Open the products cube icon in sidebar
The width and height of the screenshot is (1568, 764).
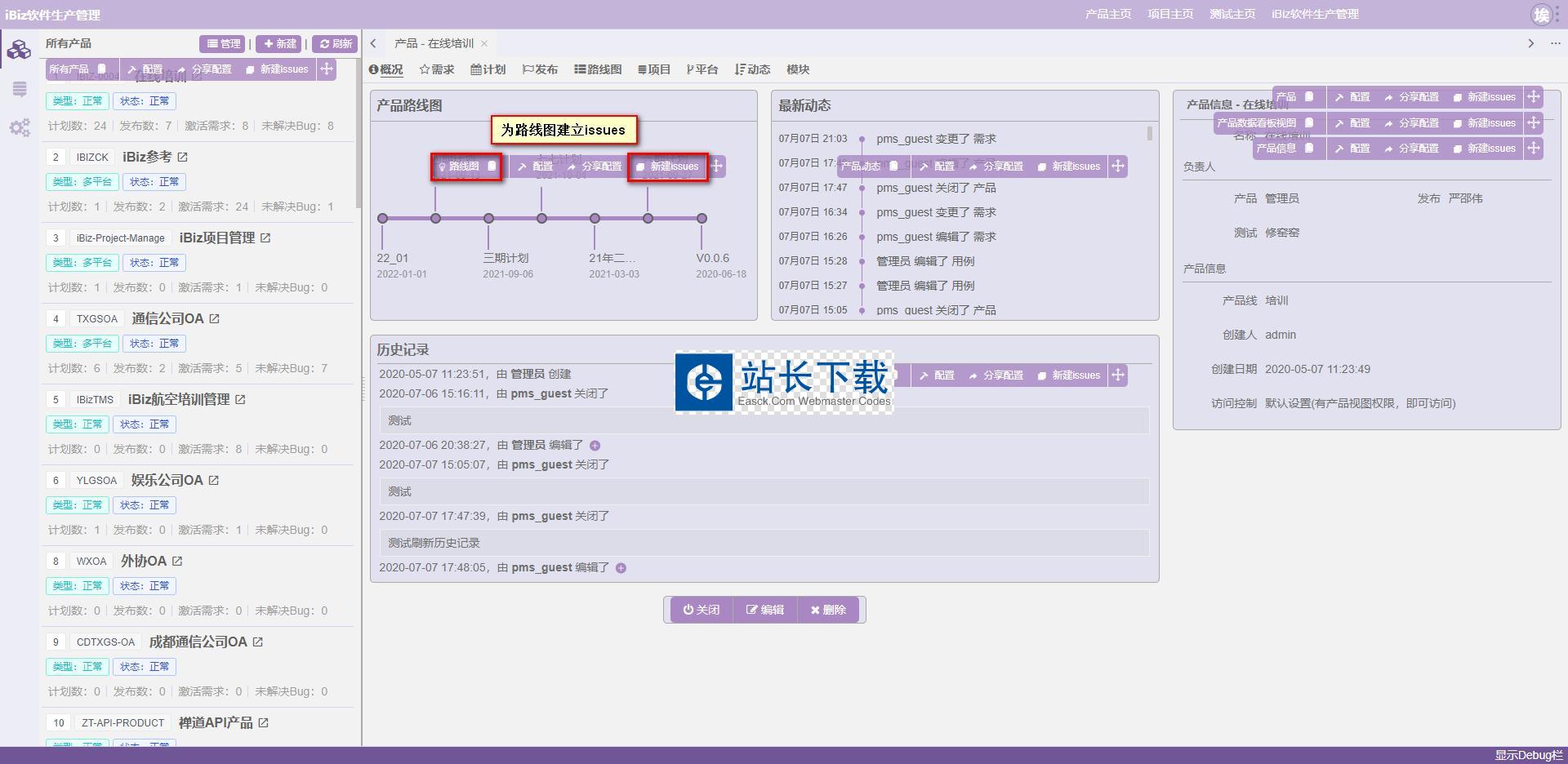[19, 50]
